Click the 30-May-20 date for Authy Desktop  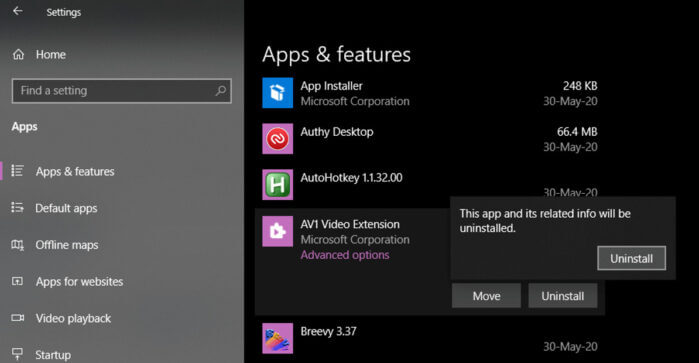coord(570,147)
